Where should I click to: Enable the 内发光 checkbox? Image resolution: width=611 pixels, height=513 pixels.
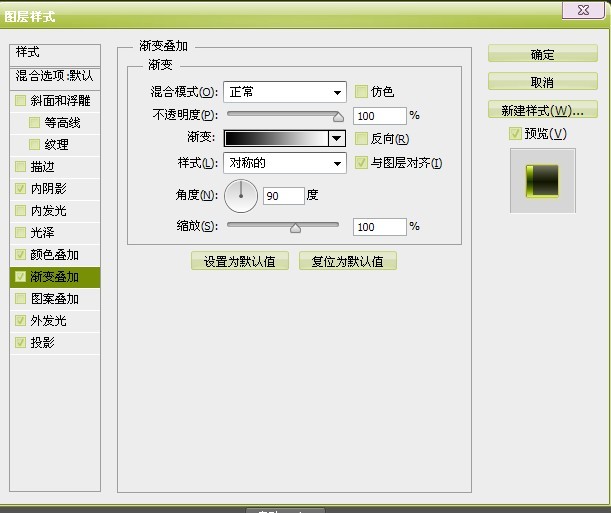tap(20, 211)
